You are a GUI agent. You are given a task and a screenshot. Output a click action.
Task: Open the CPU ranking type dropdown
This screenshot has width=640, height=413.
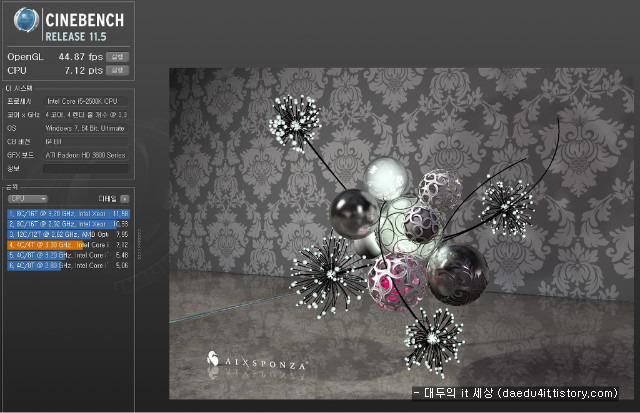28,199
